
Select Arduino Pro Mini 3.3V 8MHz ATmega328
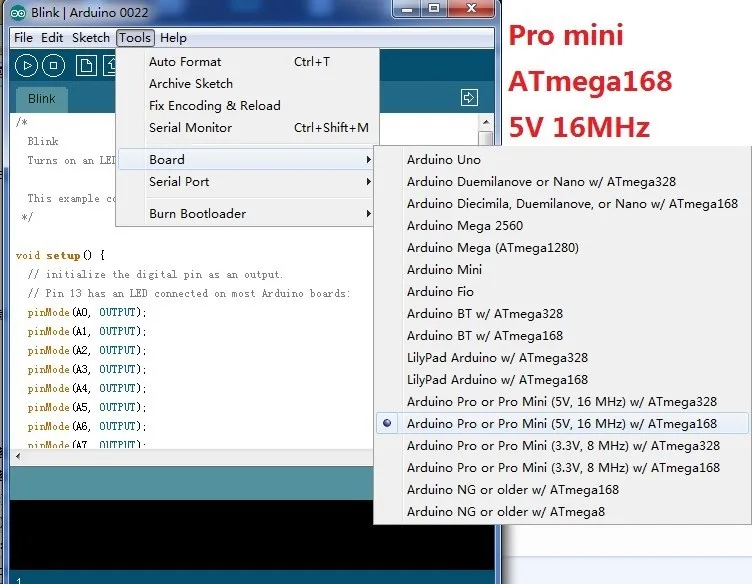tap(562, 446)
